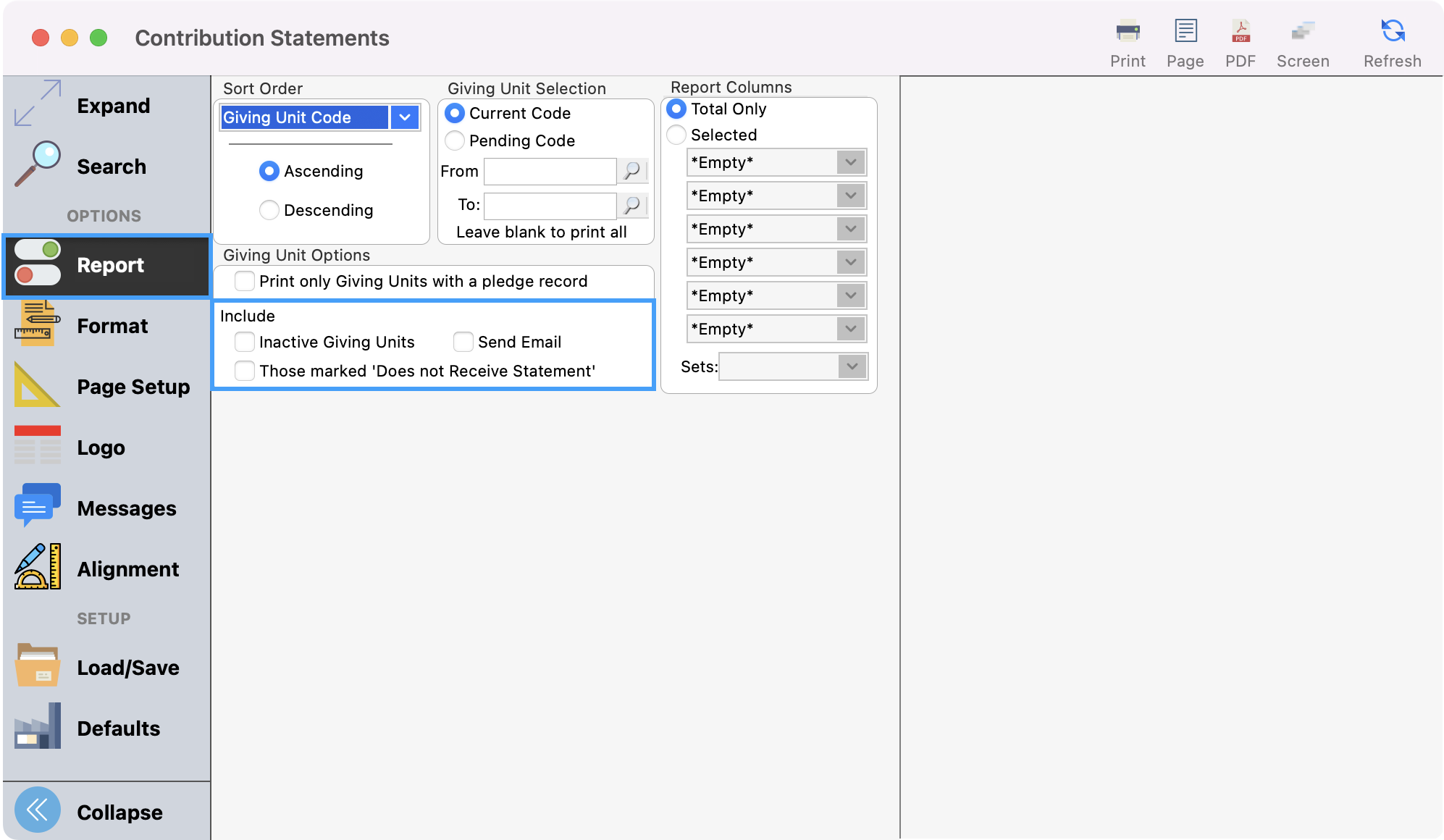Screen dimensions: 1444x840
Task: Click the From field lookup magnifier
Action: point(632,171)
